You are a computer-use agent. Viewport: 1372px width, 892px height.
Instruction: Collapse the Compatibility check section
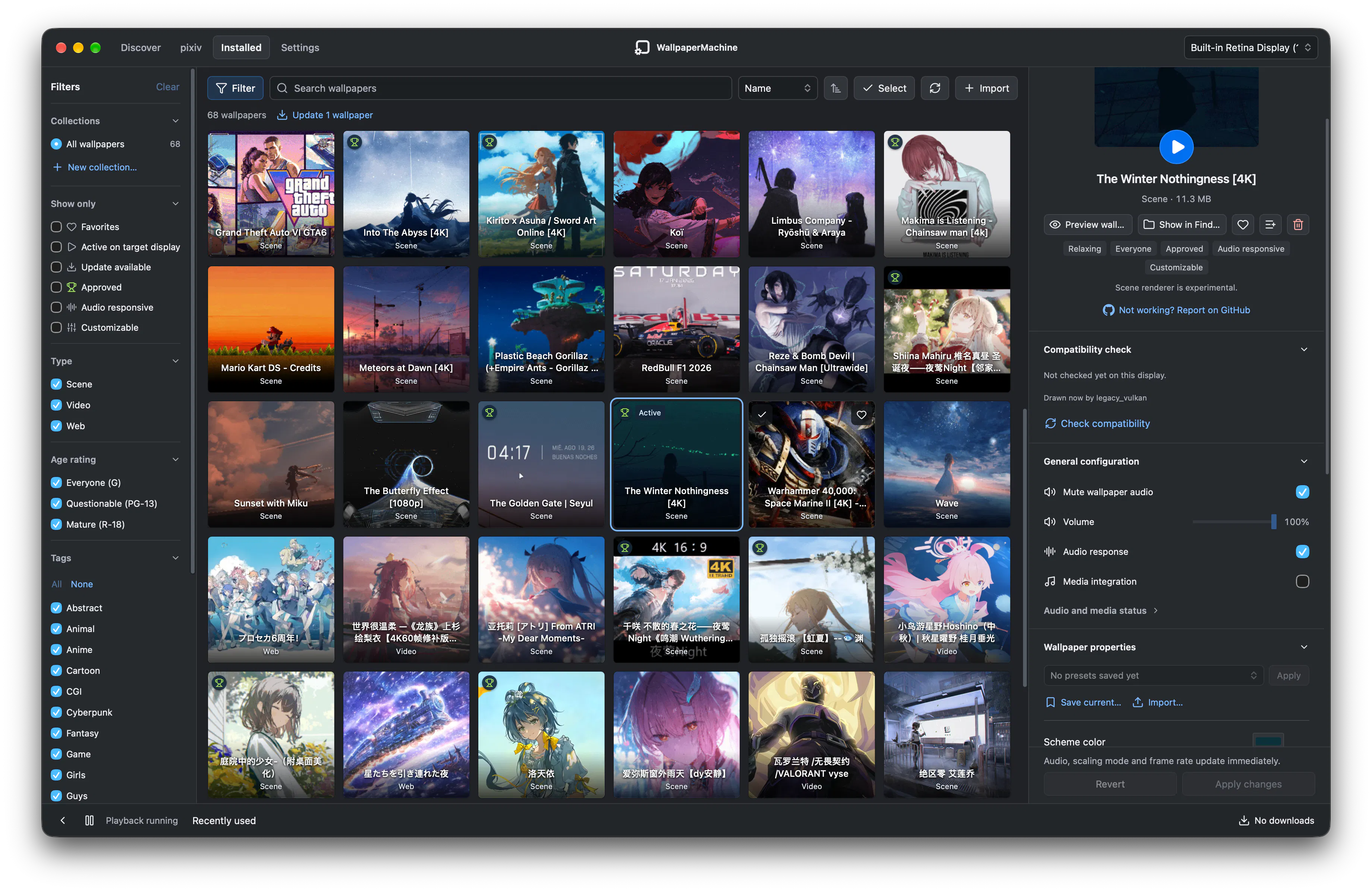pyautogui.click(x=1304, y=349)
